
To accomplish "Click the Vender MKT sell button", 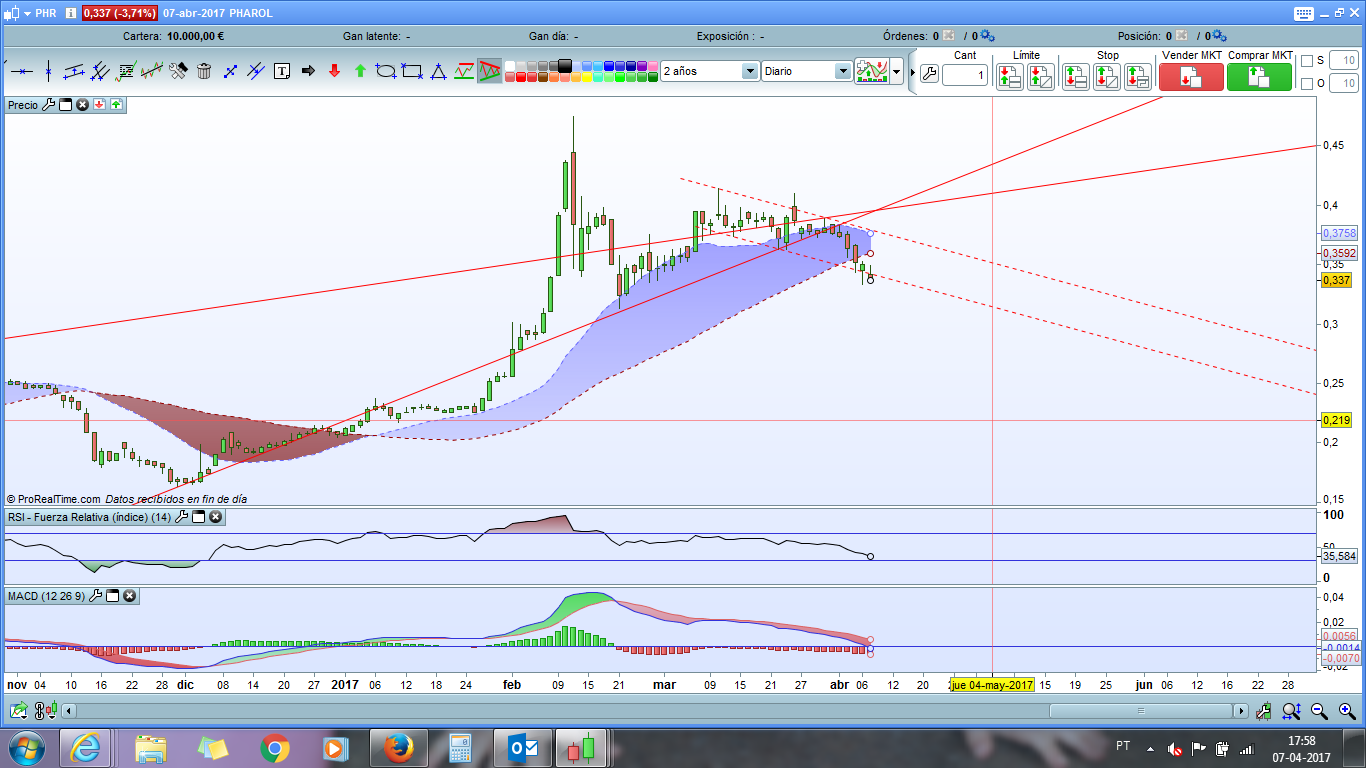I will 1191,77.
